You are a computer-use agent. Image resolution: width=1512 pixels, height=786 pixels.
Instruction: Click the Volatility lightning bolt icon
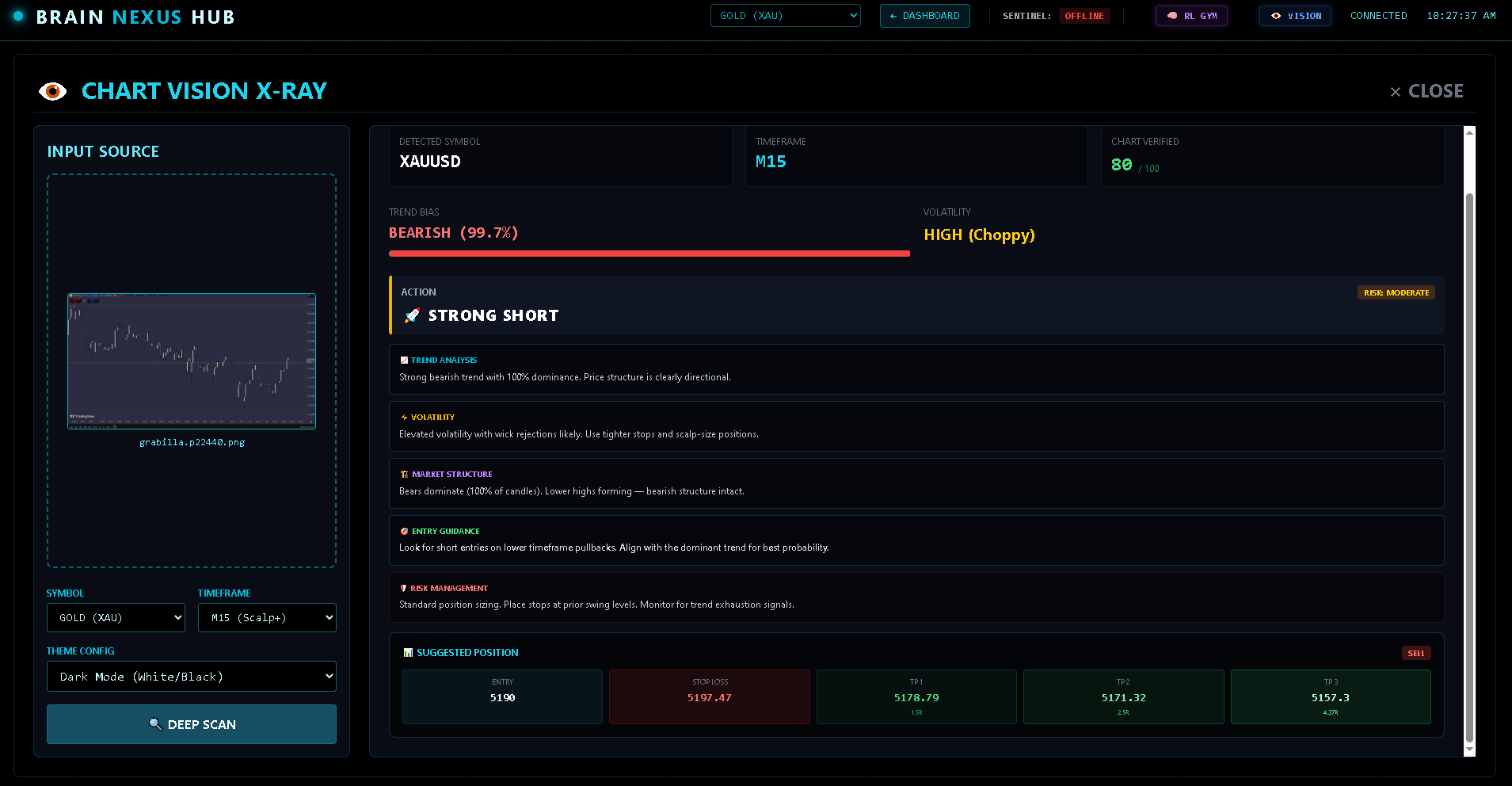click(x=404, y=418)
